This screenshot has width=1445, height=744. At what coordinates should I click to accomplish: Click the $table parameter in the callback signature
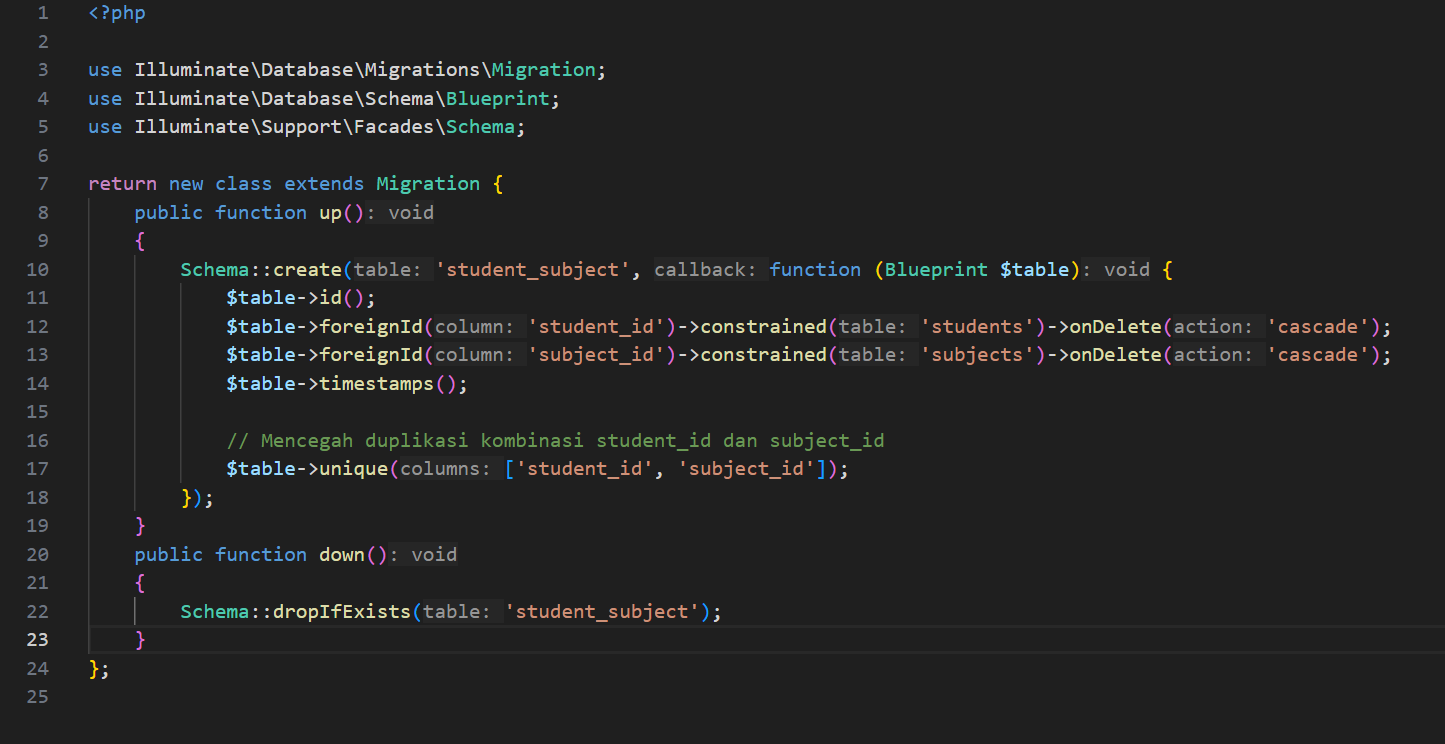tap(1033, 270)
